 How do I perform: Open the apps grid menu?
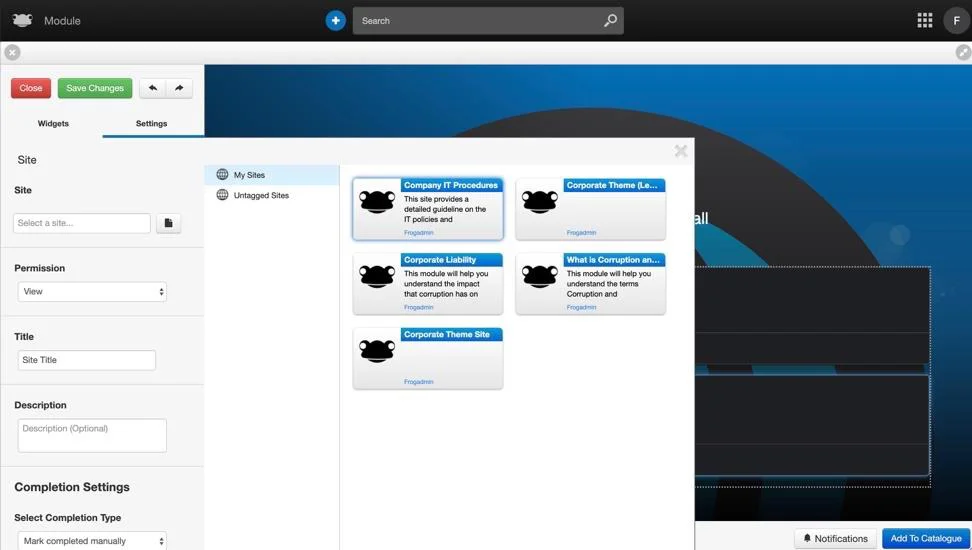924,20
